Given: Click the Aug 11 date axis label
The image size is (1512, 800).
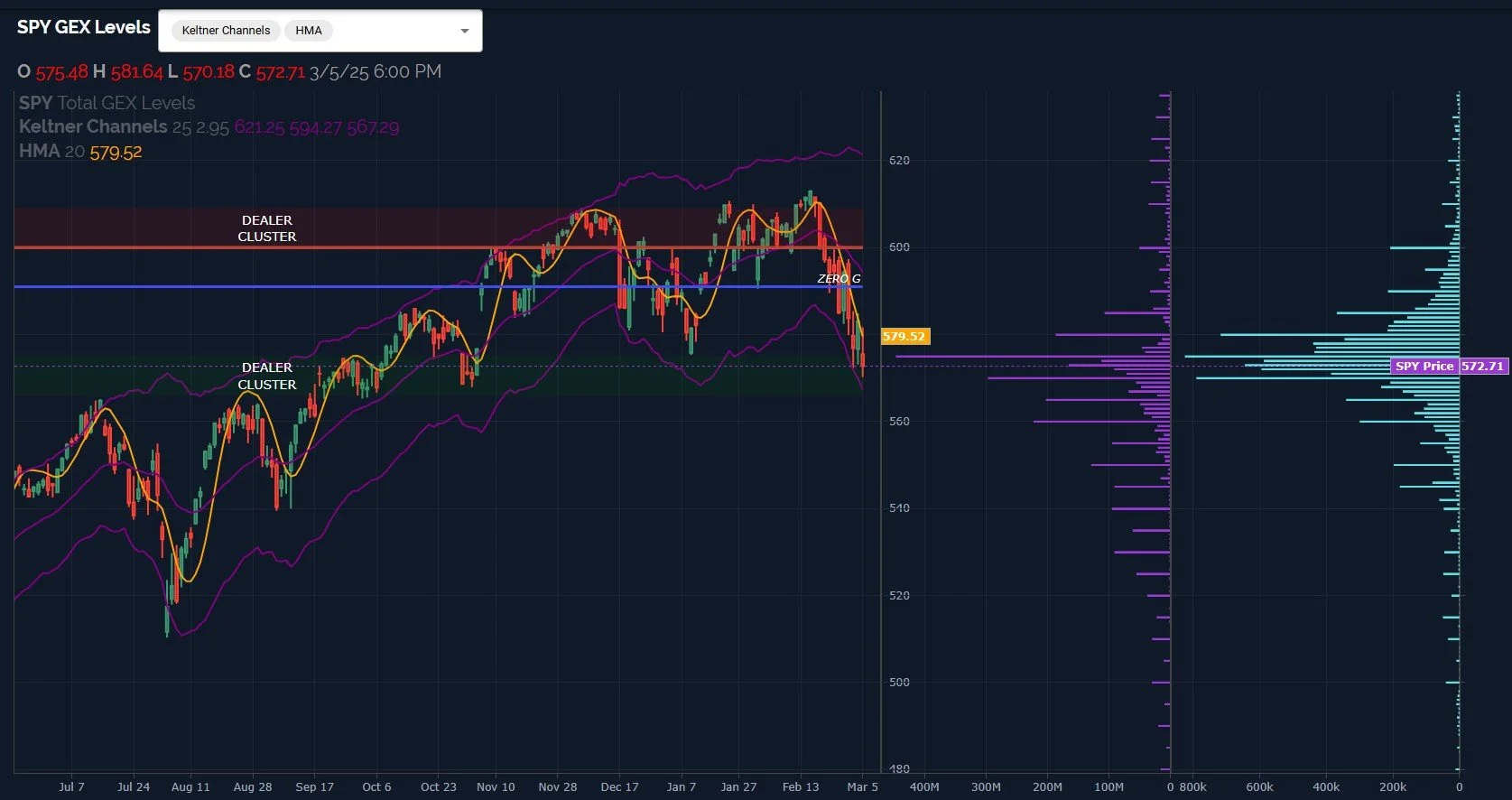Looking at the screenshot, I should click(190, 786).
